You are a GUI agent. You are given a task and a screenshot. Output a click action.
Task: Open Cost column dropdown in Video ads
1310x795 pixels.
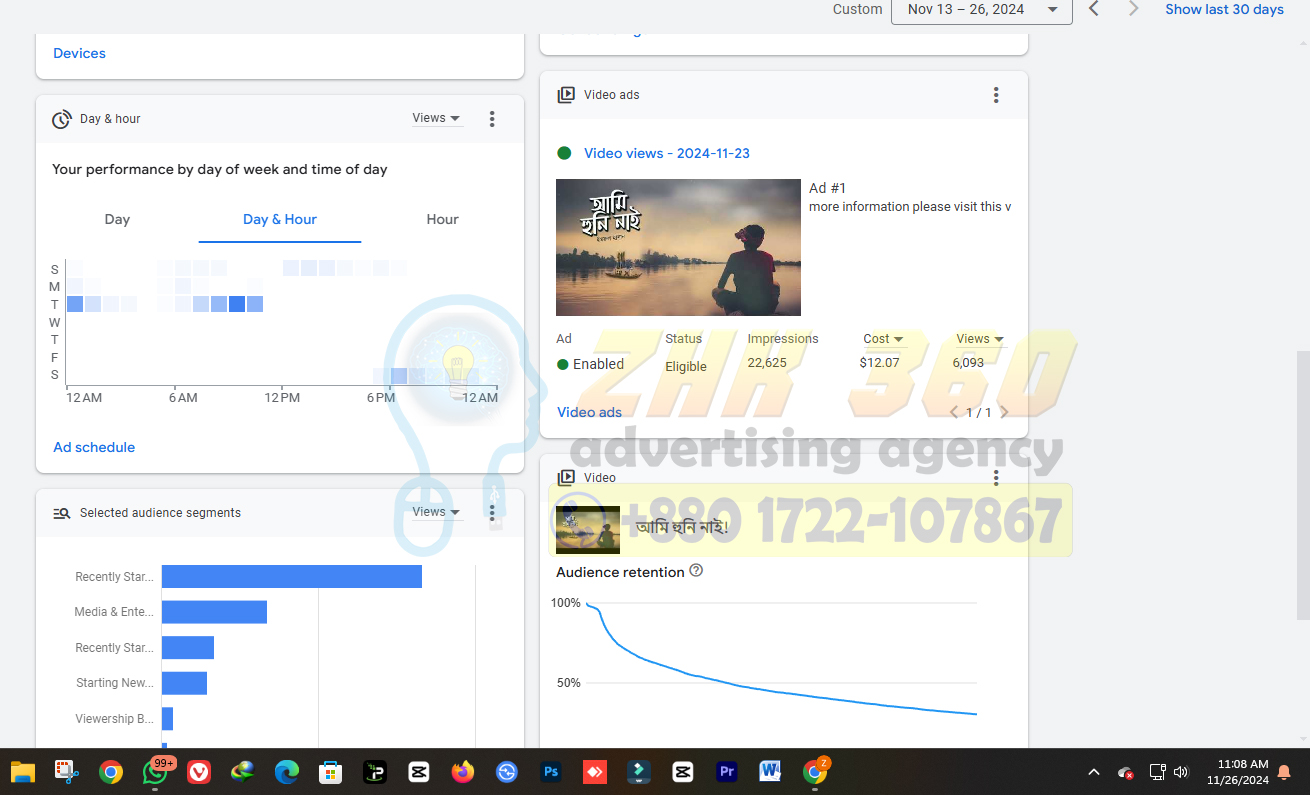(x=883, y=339)
